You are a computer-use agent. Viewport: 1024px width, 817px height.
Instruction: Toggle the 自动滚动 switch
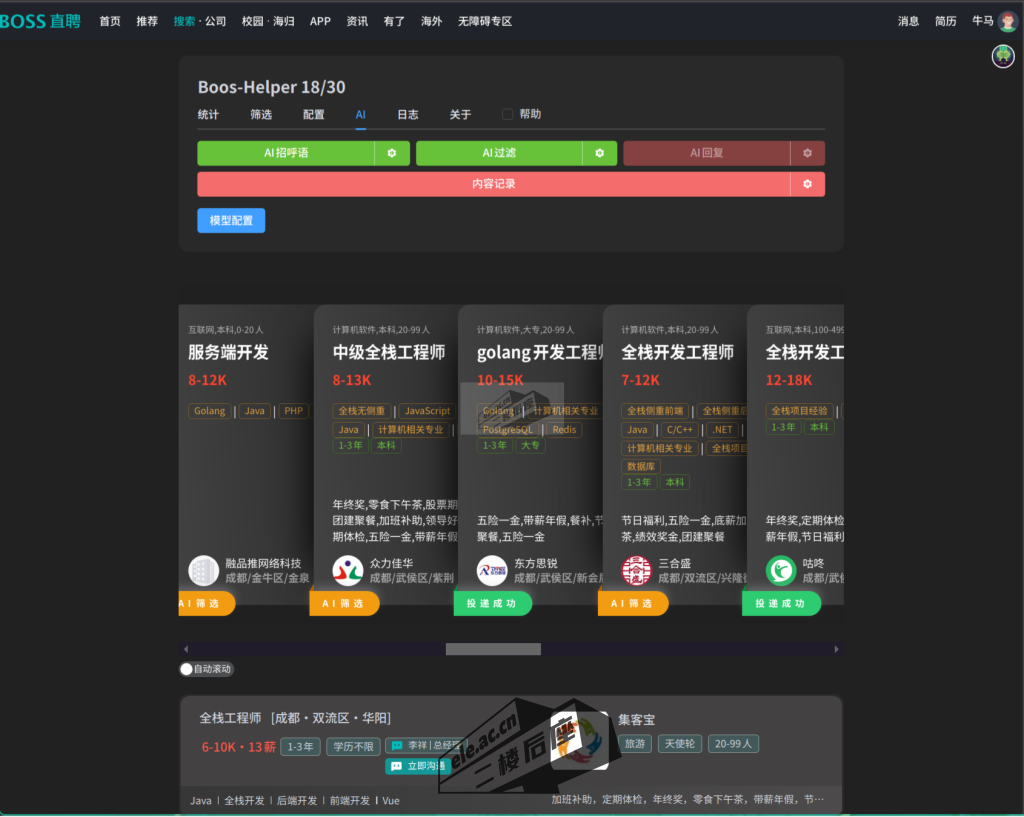coord(187,669)
